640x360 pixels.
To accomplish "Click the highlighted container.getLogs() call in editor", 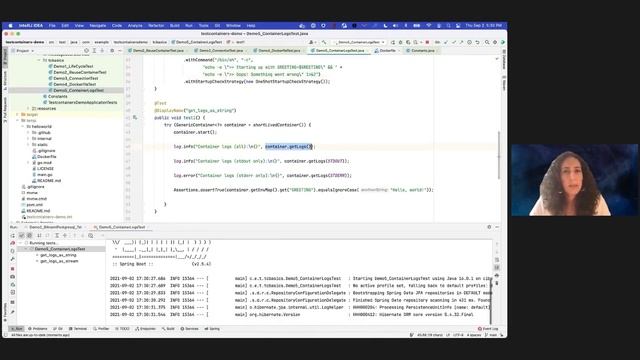I will 289,147.
